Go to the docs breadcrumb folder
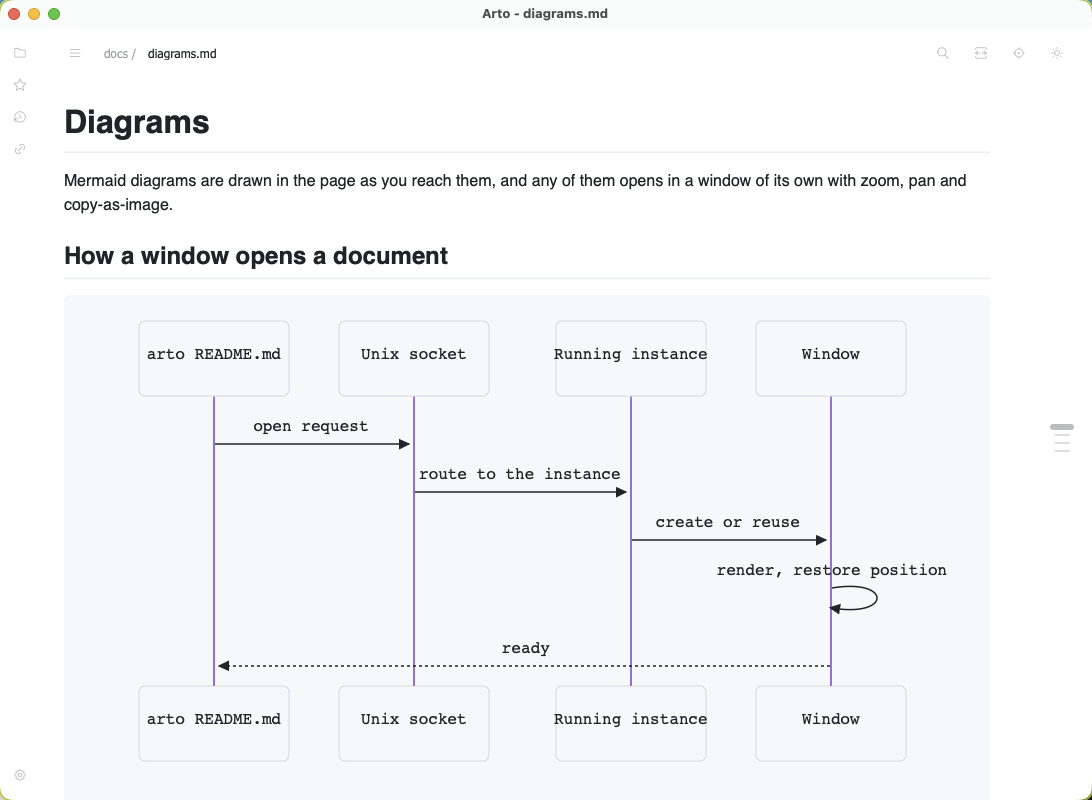The width and height of the screenshot is (1092, 800). tap(116, 54)
